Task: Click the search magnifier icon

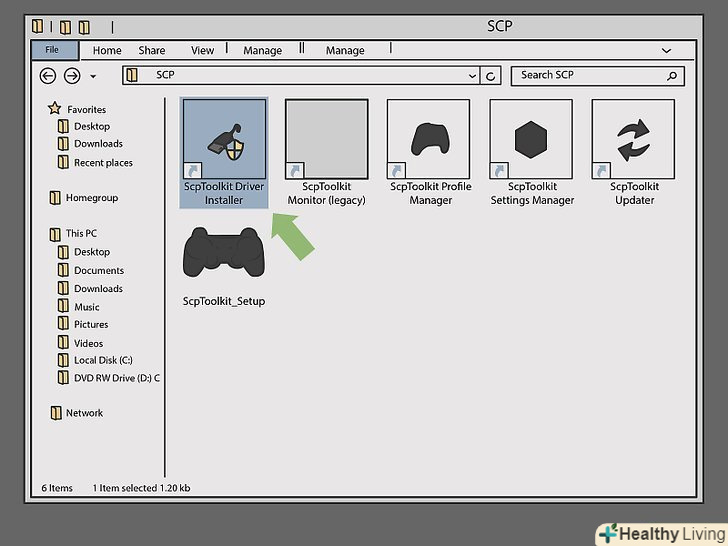Action: pyautogui.click(x=672, y=76)
